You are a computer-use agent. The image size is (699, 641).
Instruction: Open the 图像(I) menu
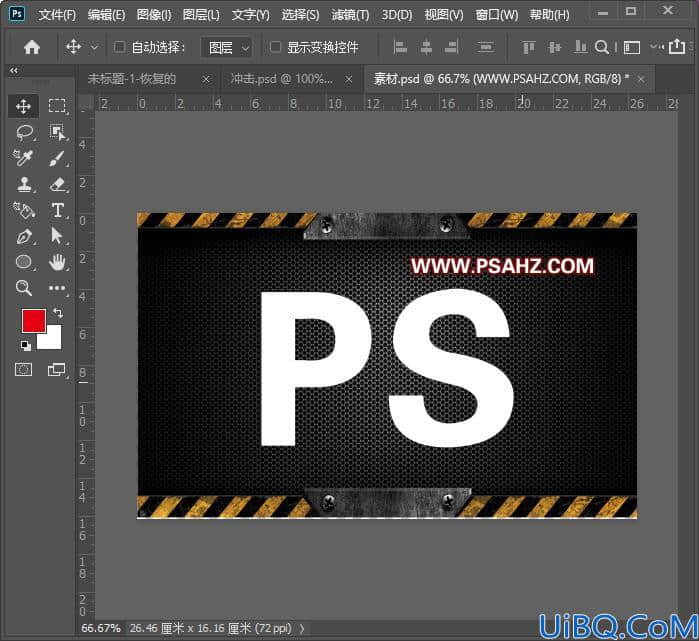click(154, 15)
